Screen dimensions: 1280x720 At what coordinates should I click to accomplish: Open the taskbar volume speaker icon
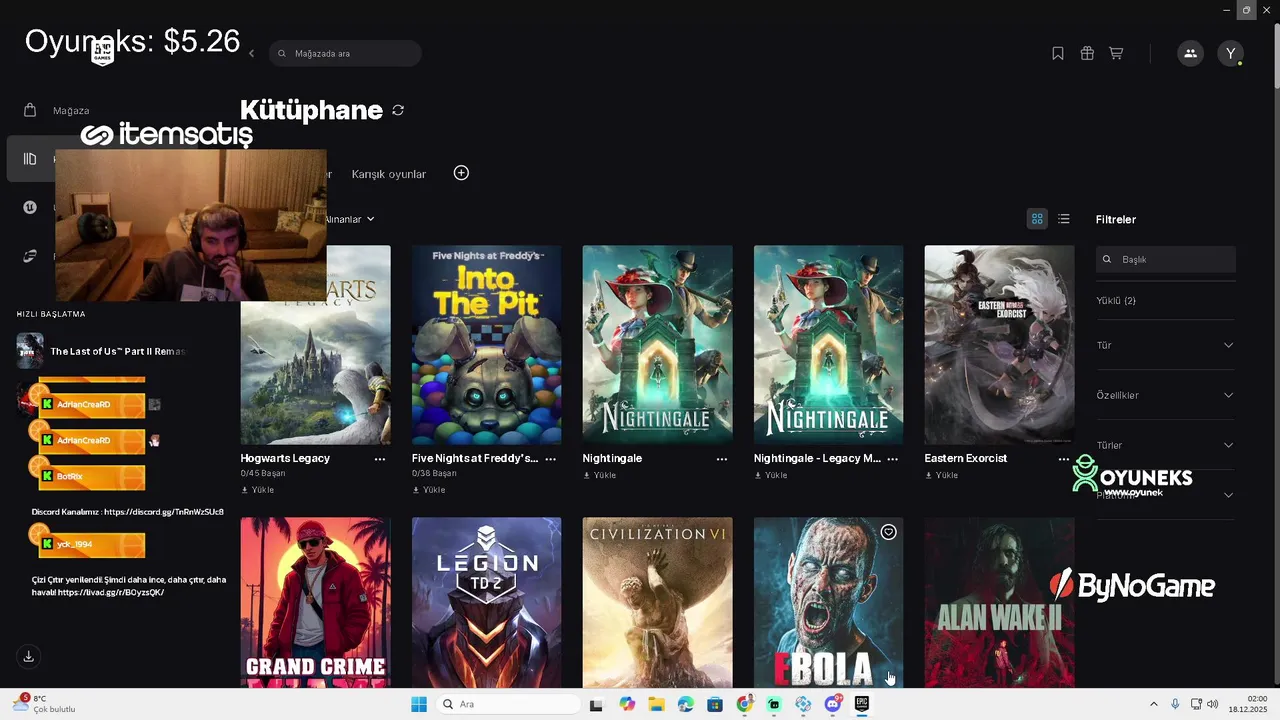[x=1213, y=704]
